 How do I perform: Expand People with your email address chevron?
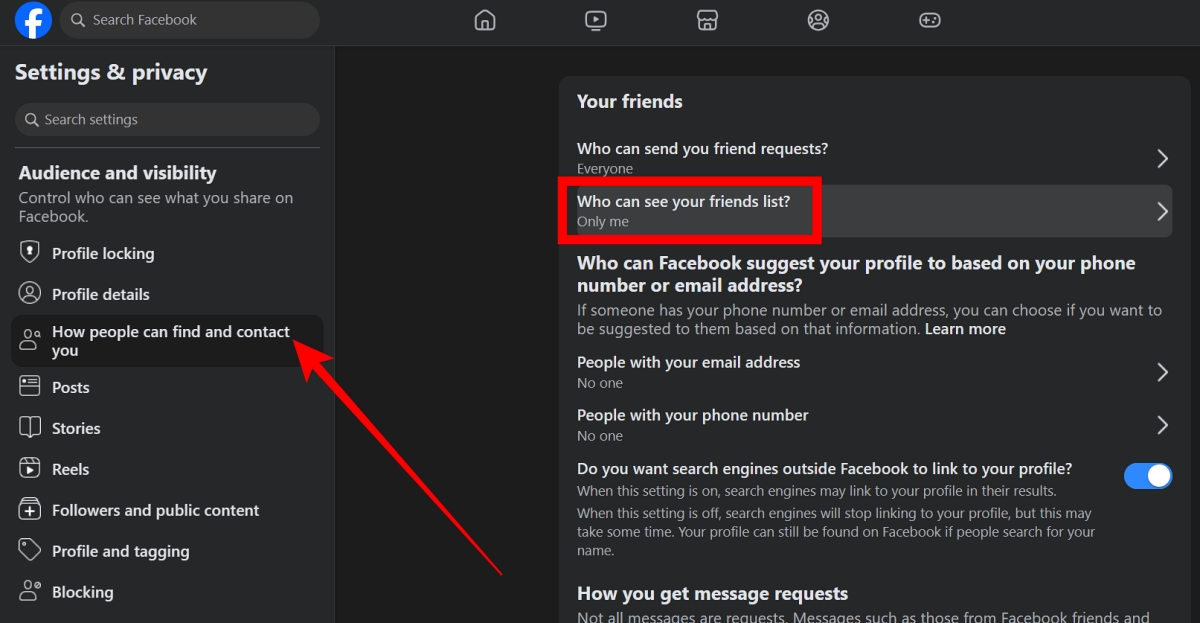pos(1162,372)
